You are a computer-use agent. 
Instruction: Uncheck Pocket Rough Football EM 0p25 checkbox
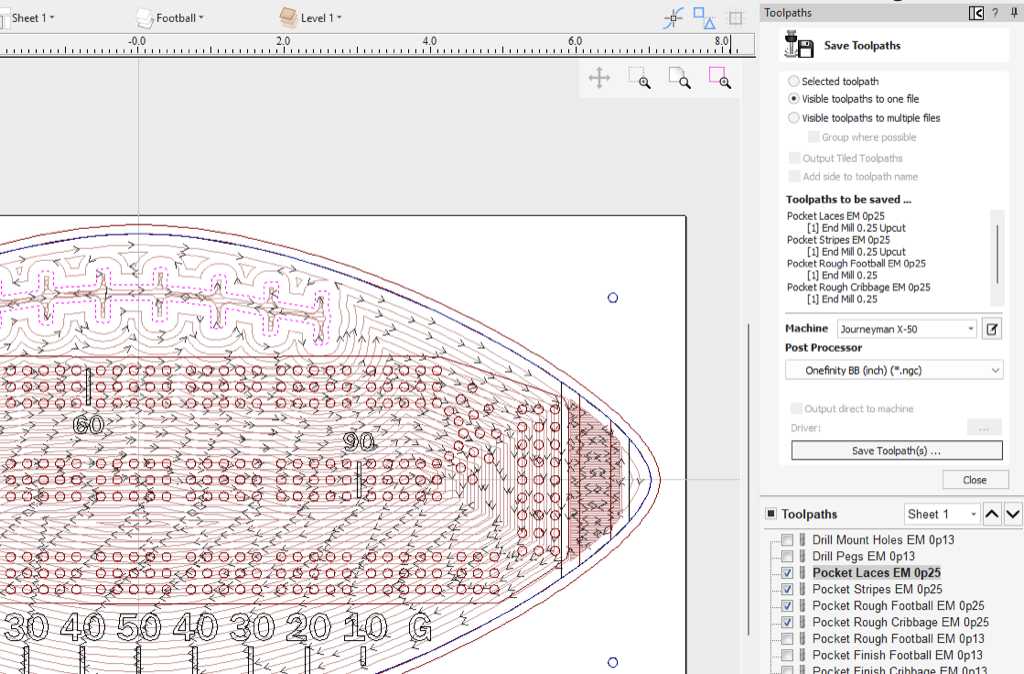[788, 606]
